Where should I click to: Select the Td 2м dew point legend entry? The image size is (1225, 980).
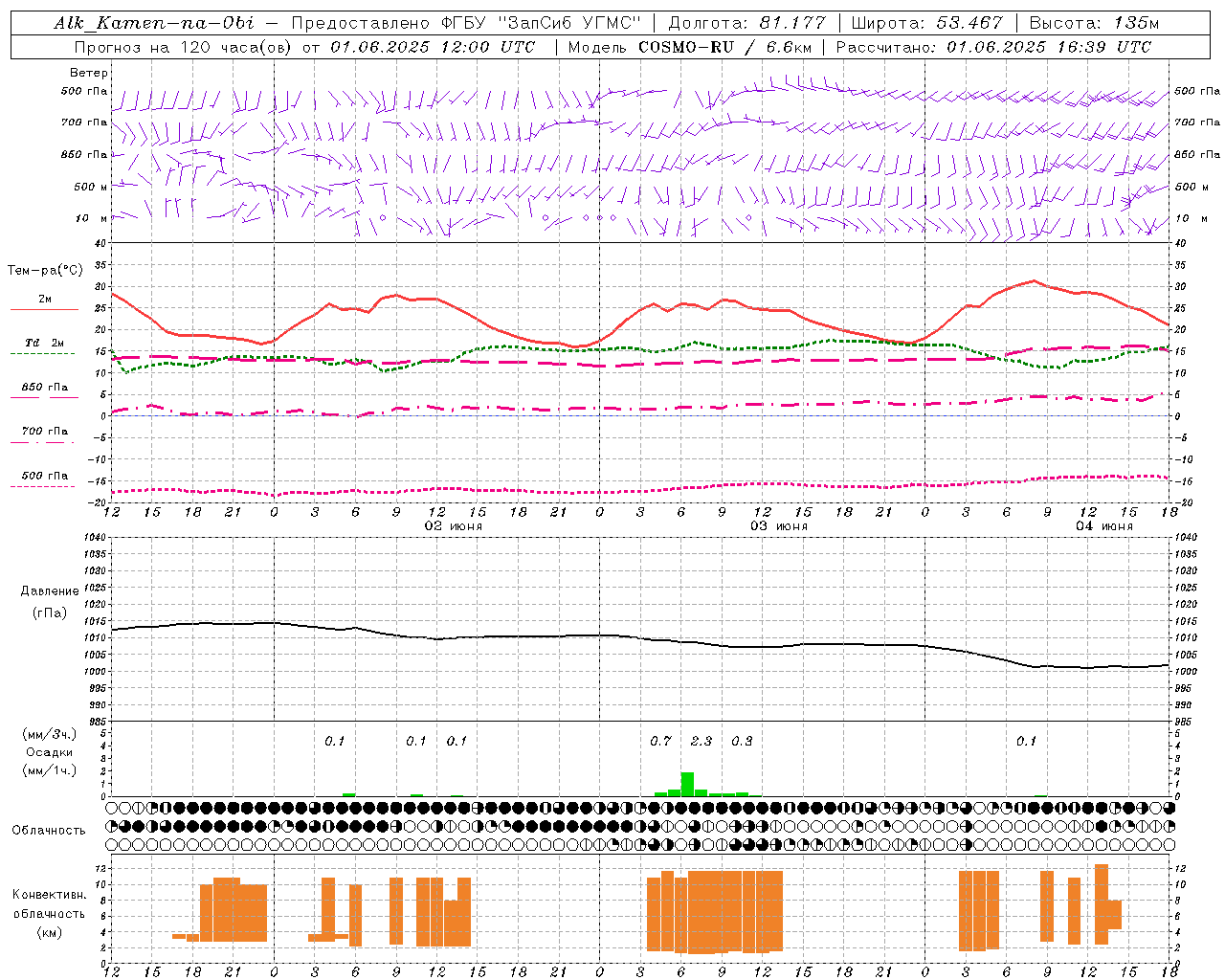tap(45, 343)
